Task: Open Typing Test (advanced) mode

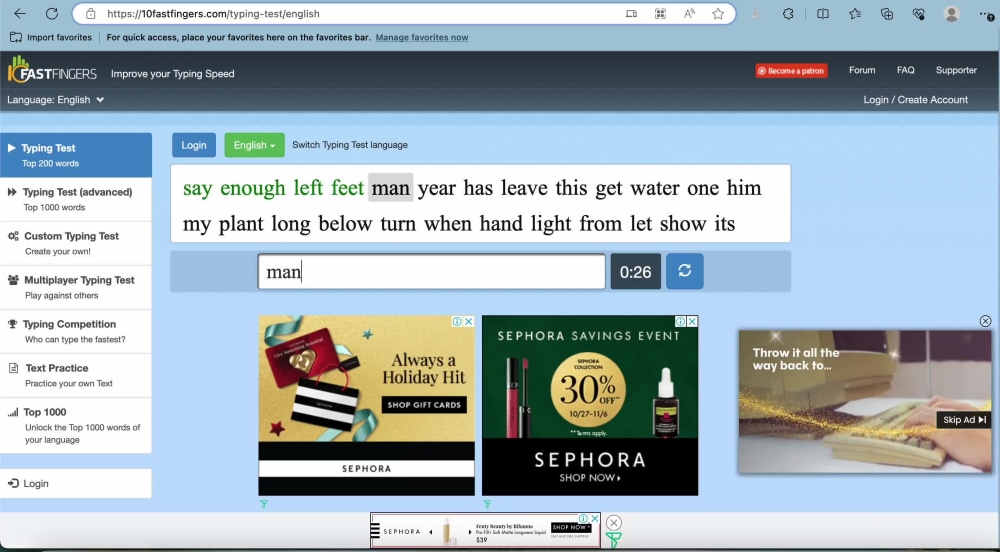Action: [76, 199]
